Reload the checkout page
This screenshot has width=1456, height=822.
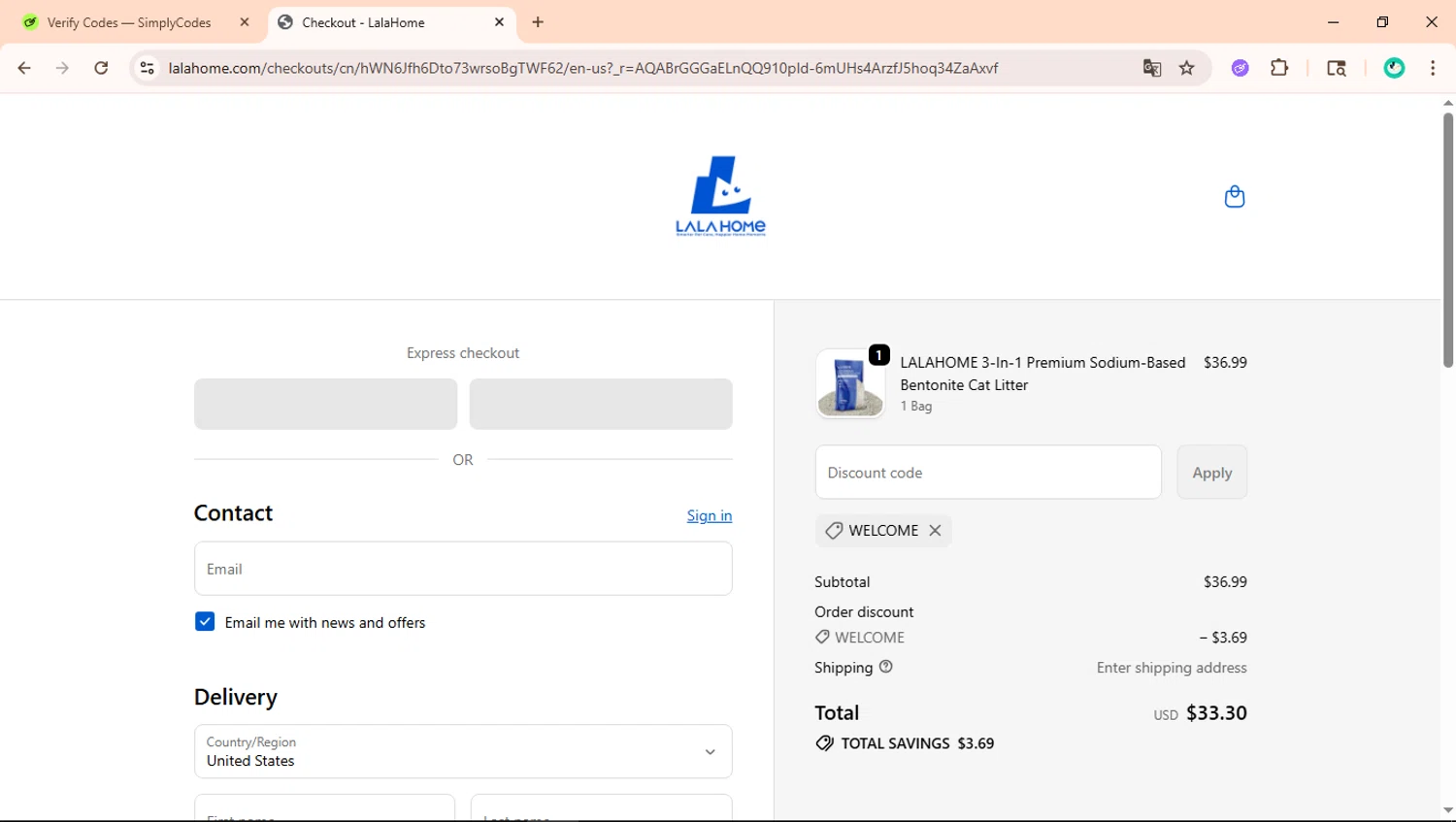point(101,68)
